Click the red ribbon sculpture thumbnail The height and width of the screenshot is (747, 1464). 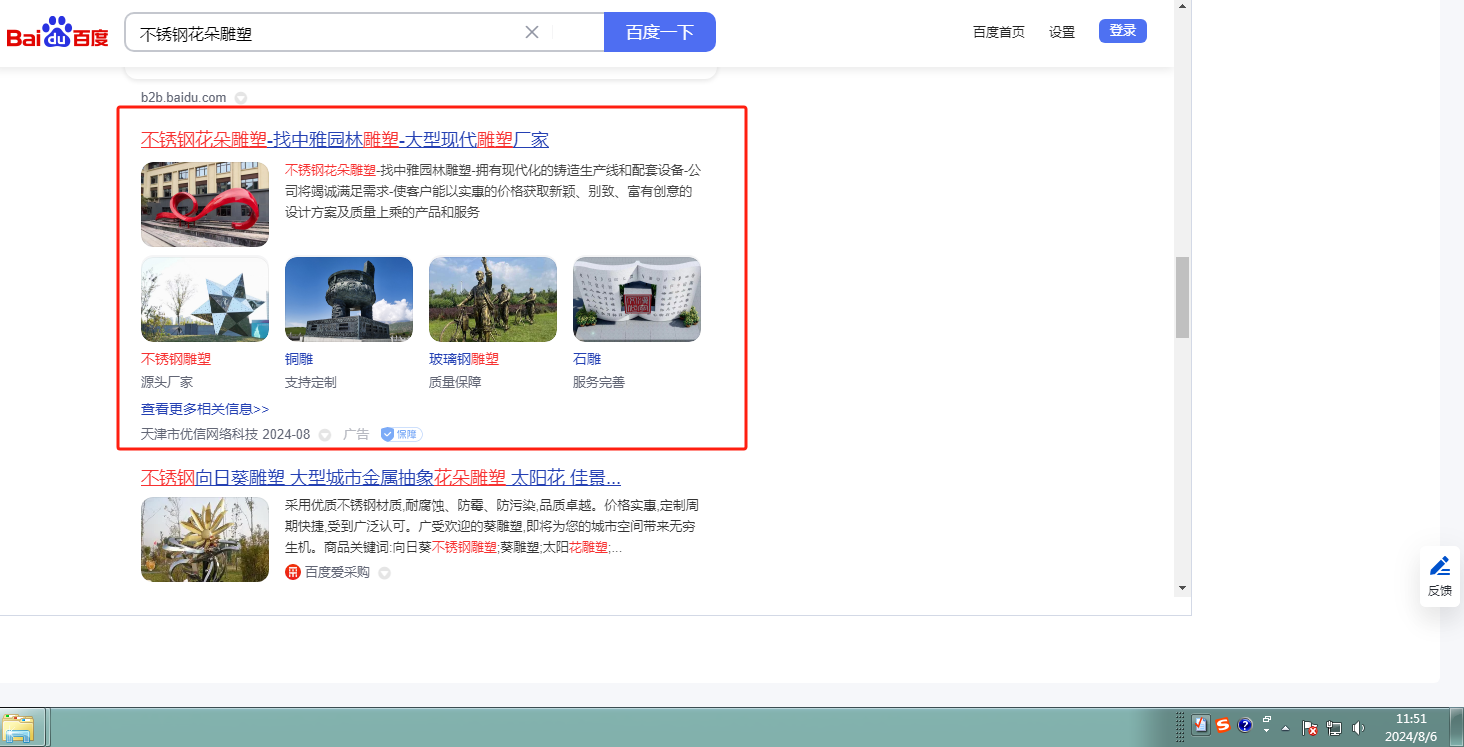point(205,204)
